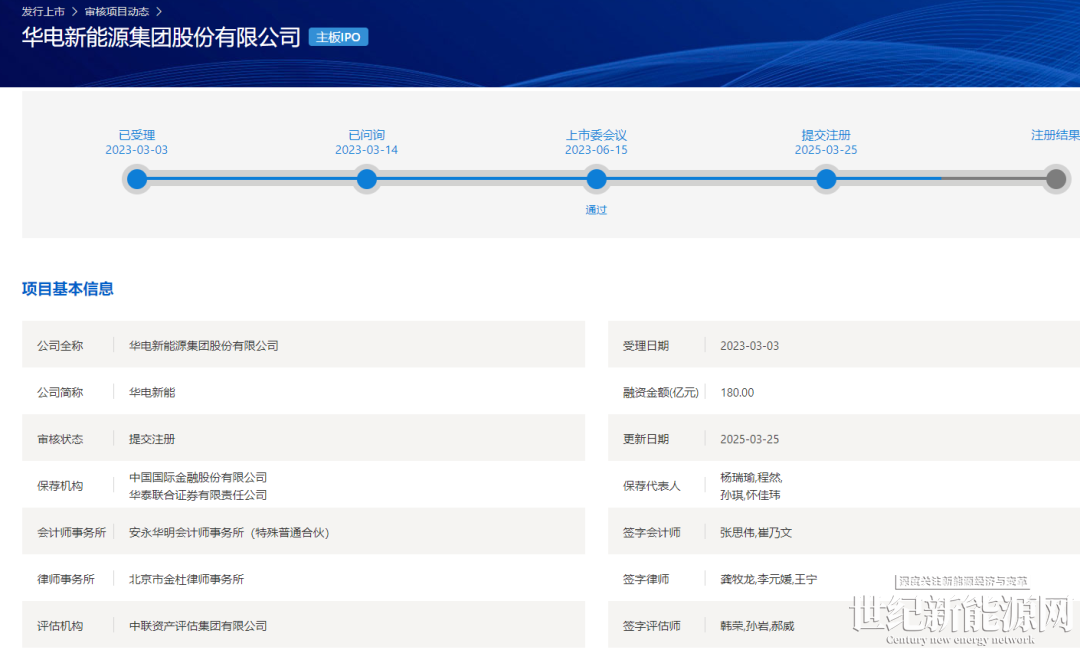
Task: Click the 受理日期 value 2023-03-03
Action: point(749,346)
